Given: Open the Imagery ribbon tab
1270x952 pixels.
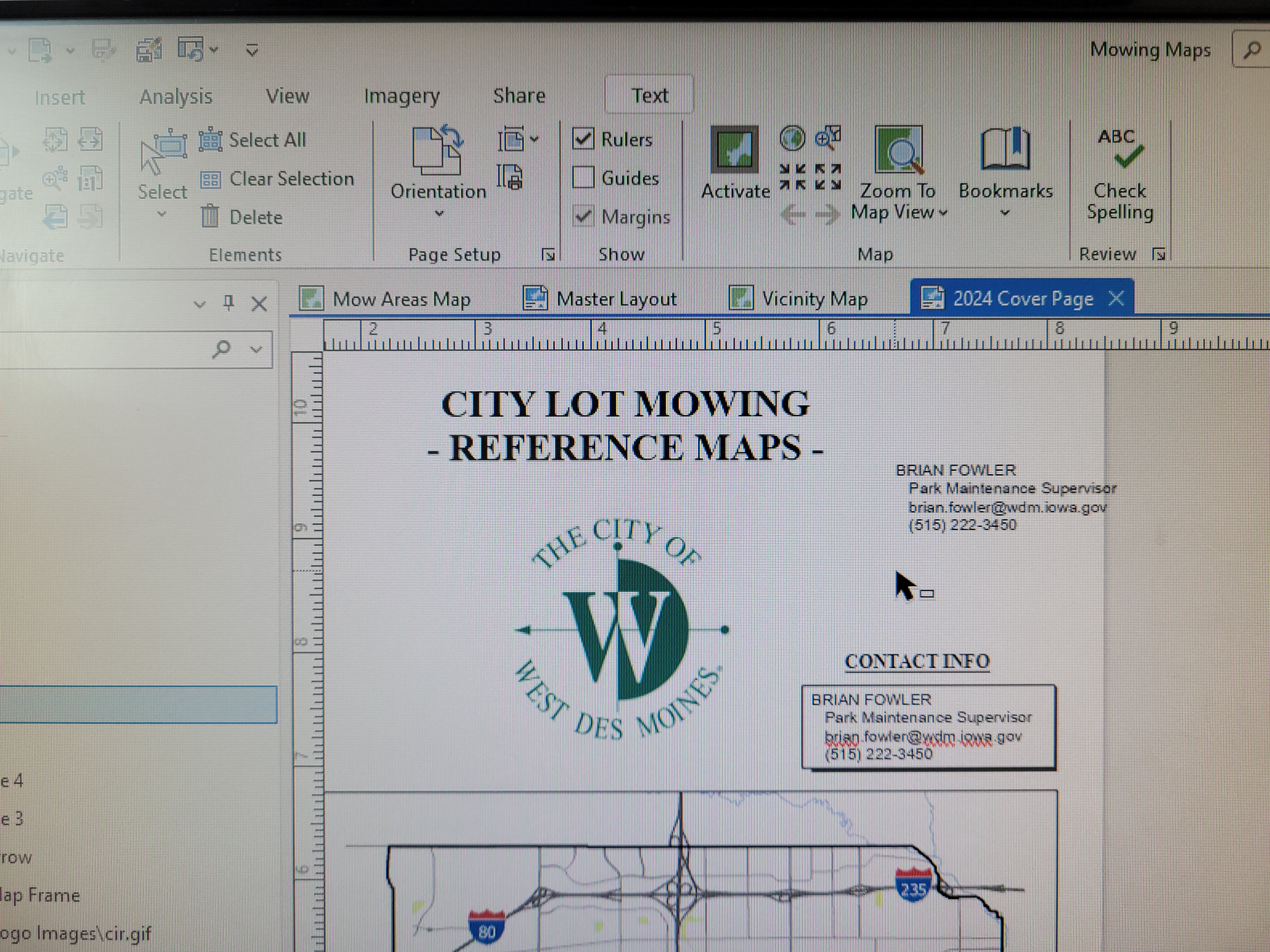Looking at the screenshot, I should (x=402, y=96).
